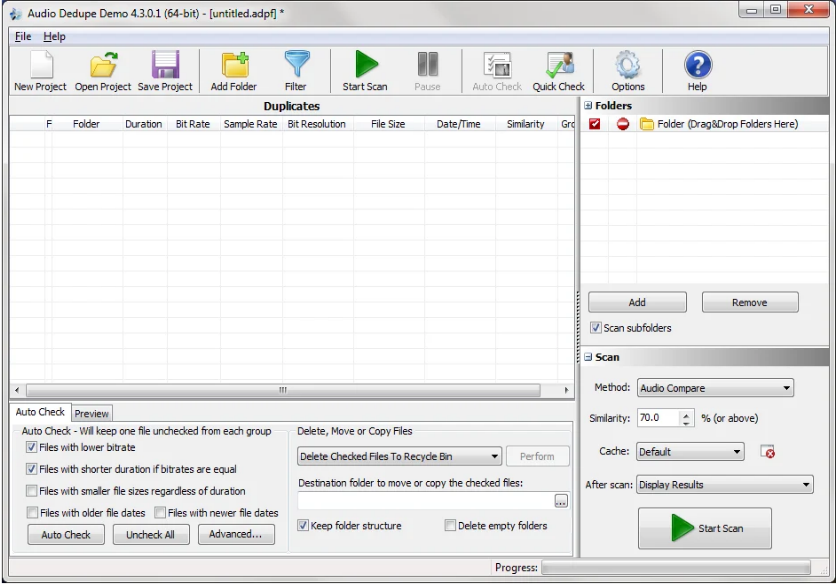Increase Similarity with the up spinner arrow
836x584 pixels.
pyautogui.click(x=687, y=414)
